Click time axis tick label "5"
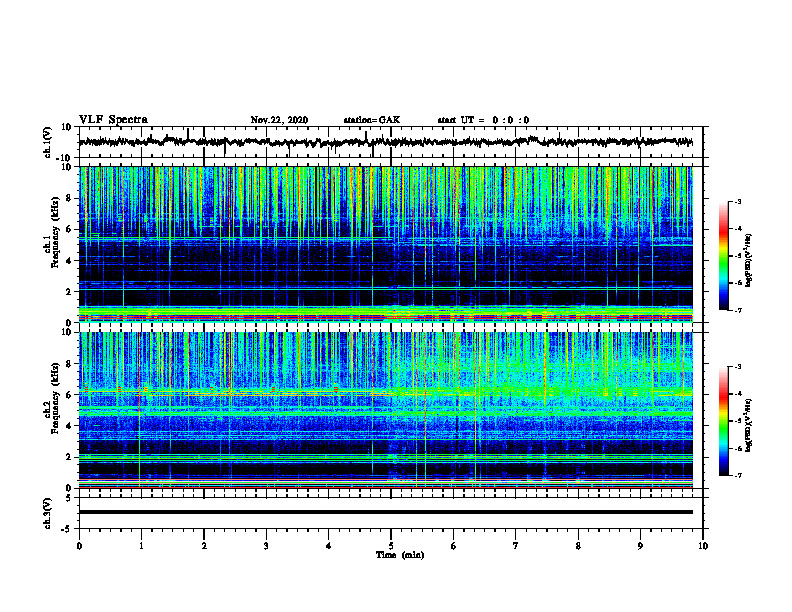 tap(391, 546)
